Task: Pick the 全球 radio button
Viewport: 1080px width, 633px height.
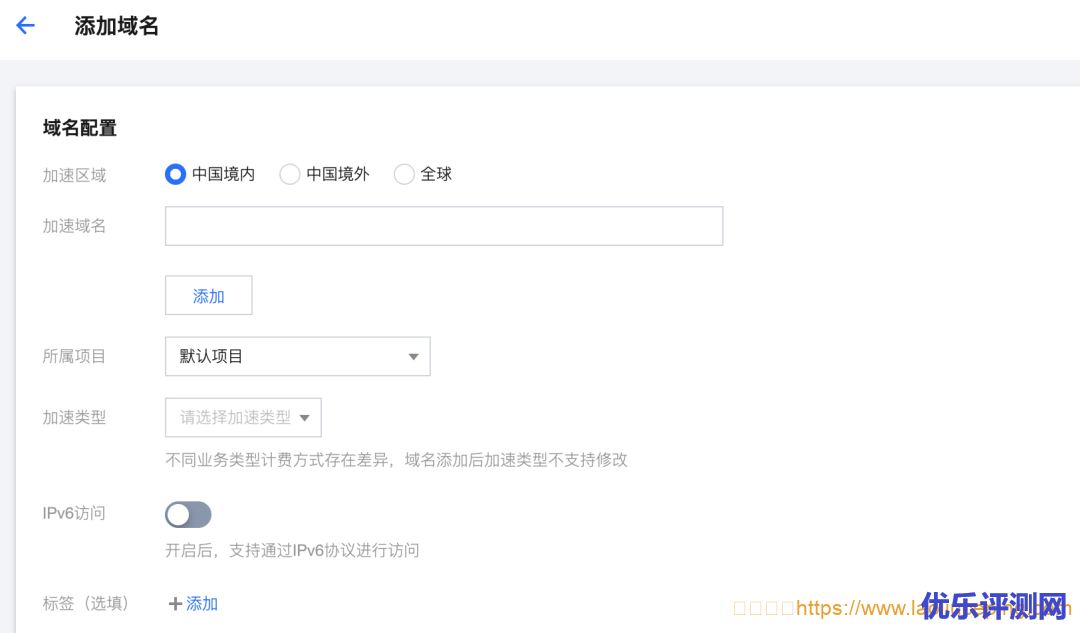Action: tap(404, 174)
